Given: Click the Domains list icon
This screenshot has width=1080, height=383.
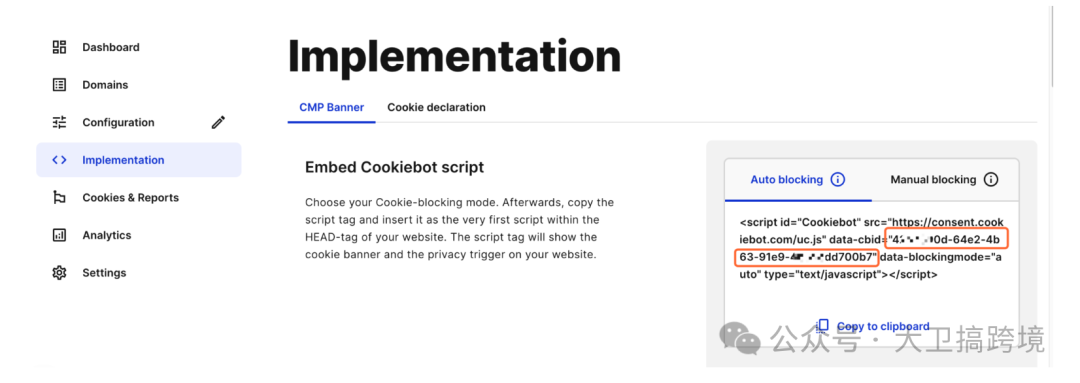Looking at the screenshot, I should (x=59, y=85).
